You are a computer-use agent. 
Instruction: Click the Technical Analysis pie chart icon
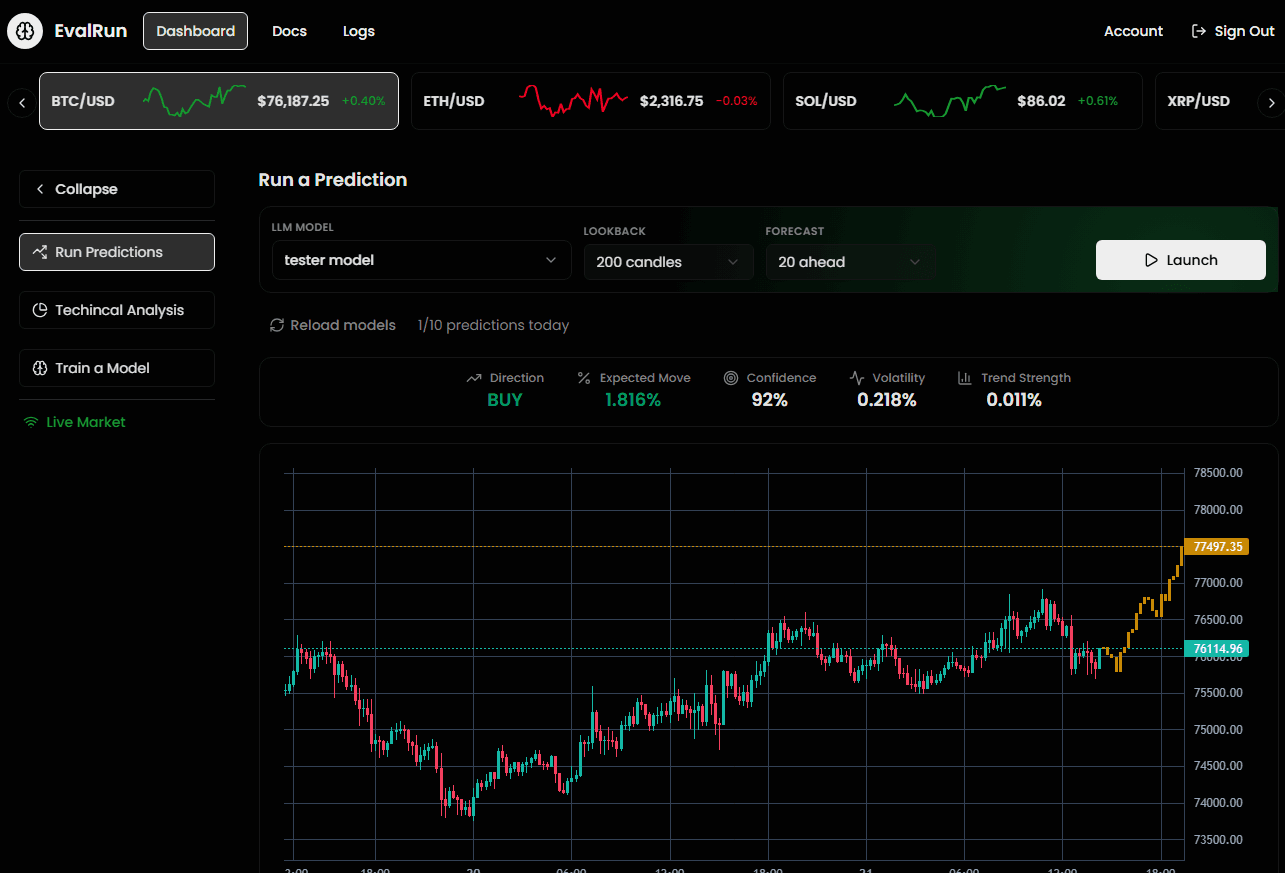[x=40, y=310]
